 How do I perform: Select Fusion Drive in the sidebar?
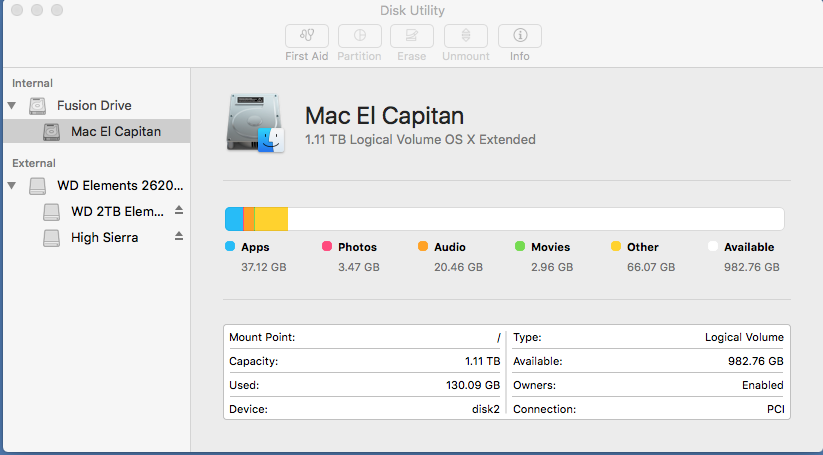(x=94, y=105)
